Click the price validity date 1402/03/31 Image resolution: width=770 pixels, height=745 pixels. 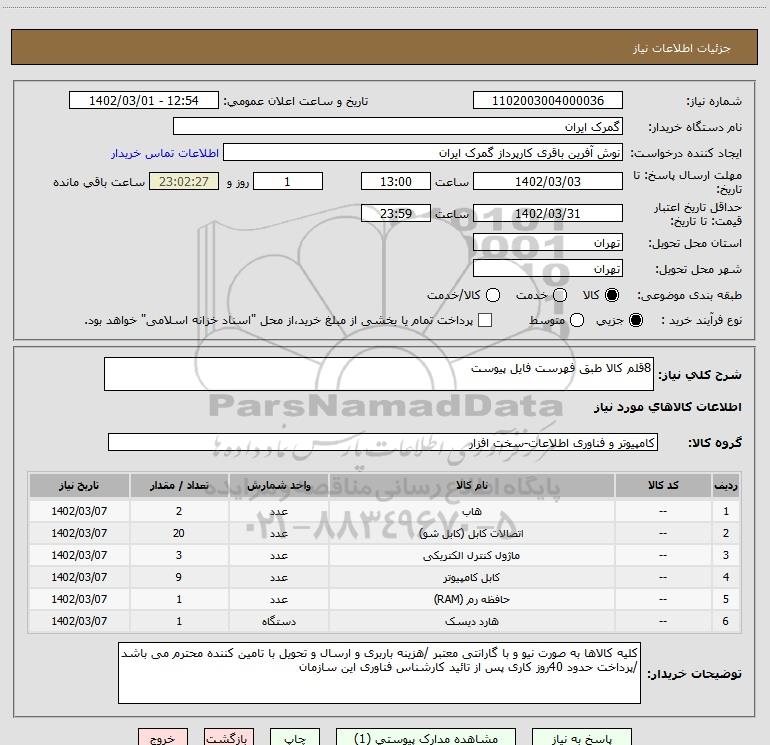click(x=548, y=214)
